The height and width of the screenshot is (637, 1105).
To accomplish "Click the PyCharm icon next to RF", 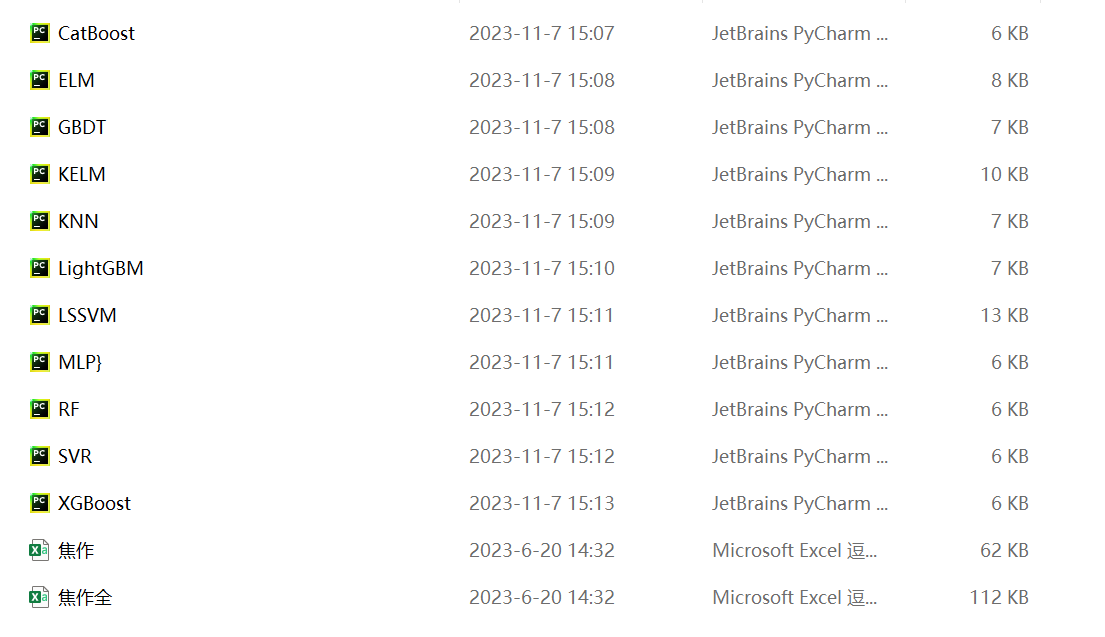I will pos(40,409).
